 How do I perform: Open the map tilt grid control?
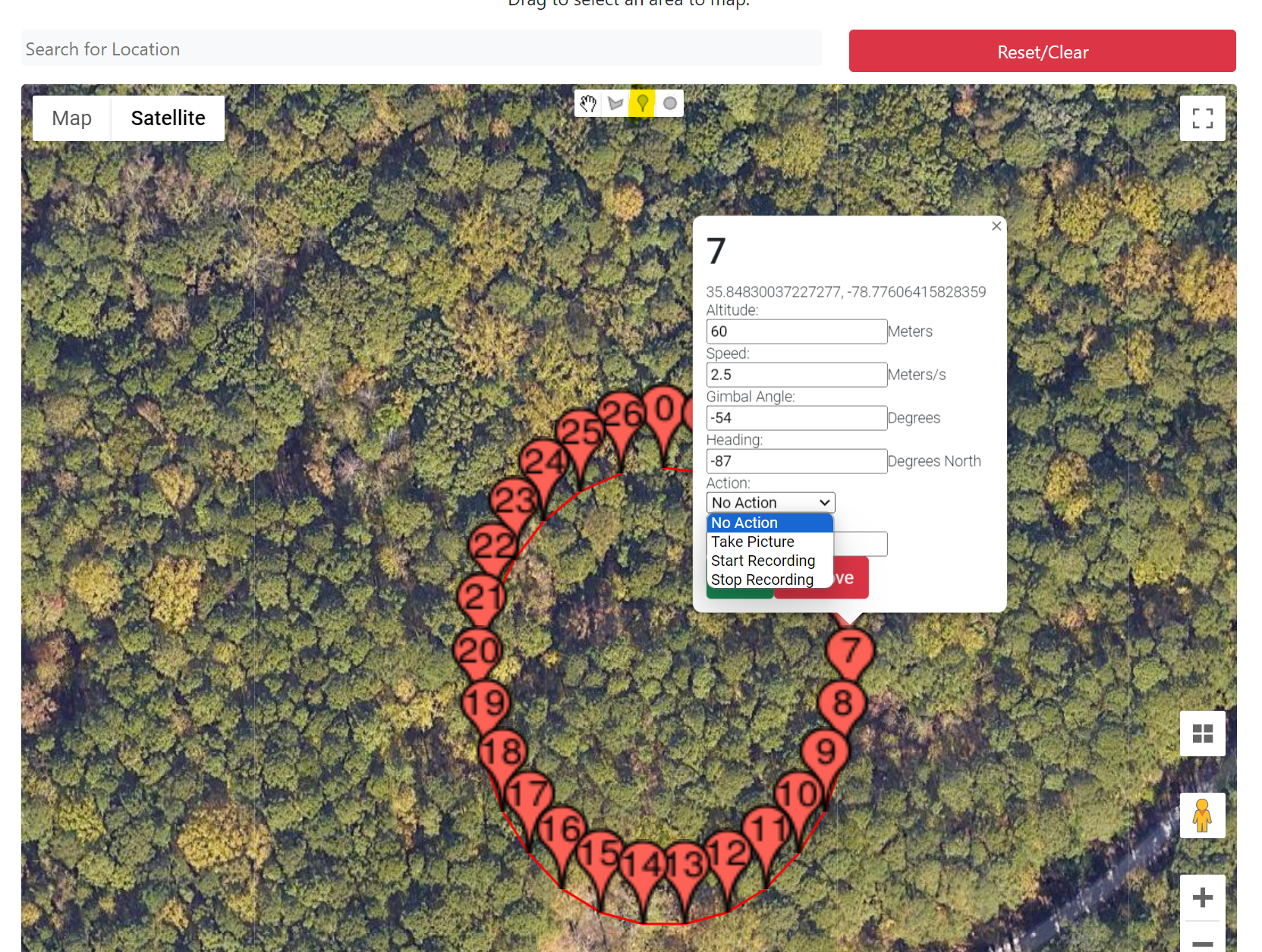pos(1202,734)
